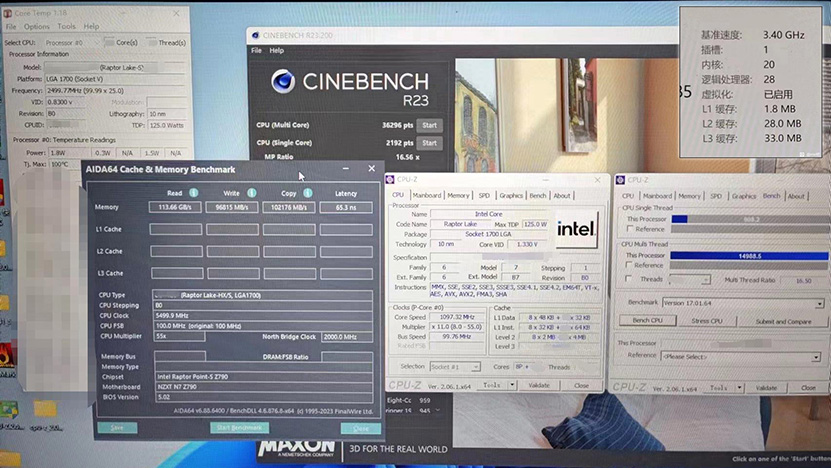This screenshot has height=468, width=831.
Task: Click Save in the AIDA64 benchmark
Action: click(x=117, y=427)
